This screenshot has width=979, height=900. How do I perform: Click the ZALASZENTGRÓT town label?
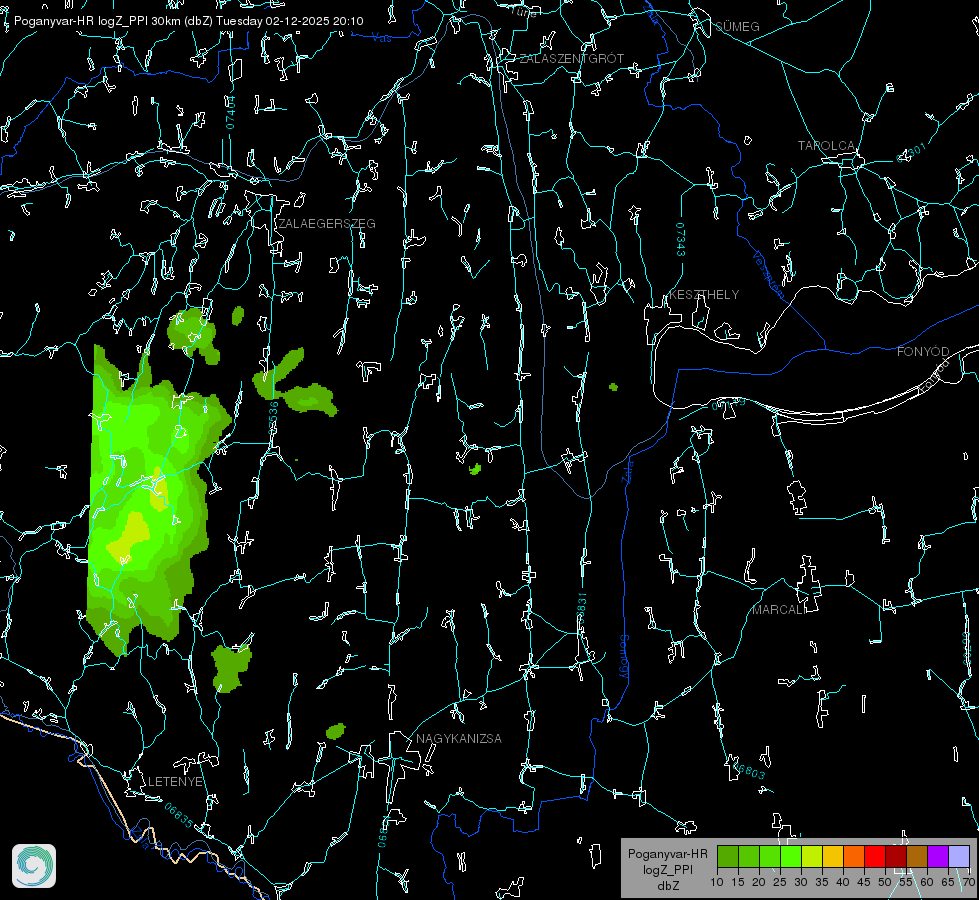(x=571, y=59)
